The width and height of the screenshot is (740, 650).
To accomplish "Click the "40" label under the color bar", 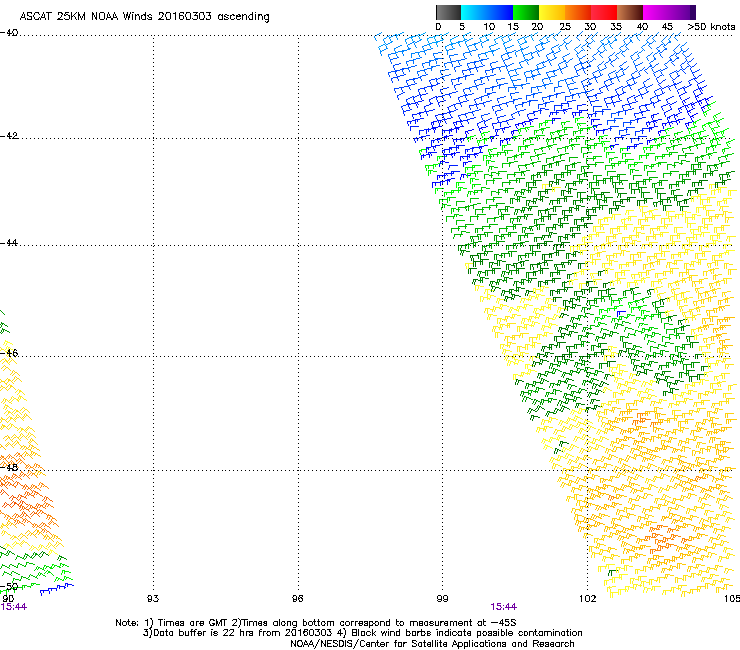I will (x=642, y=27).
